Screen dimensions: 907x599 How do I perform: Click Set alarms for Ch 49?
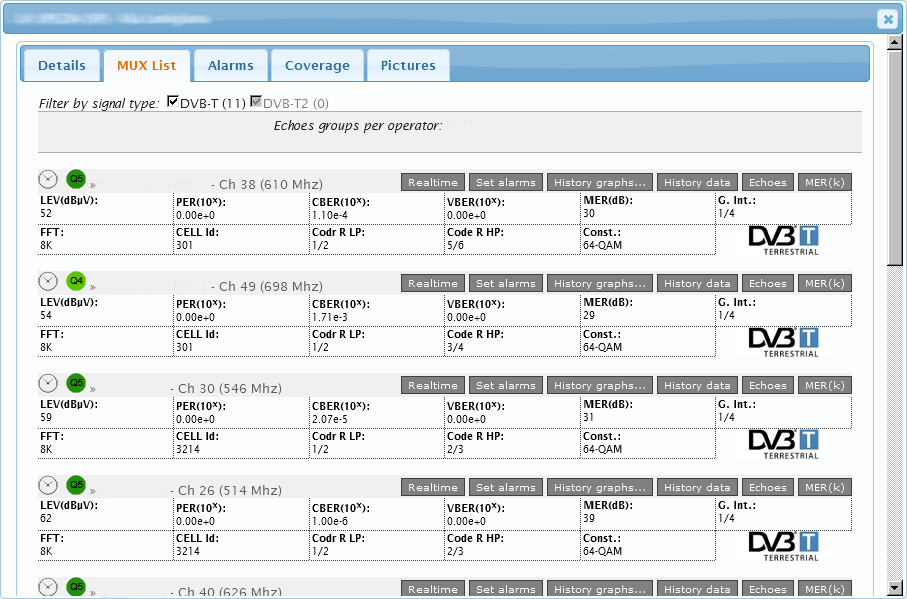coord(506,283)
